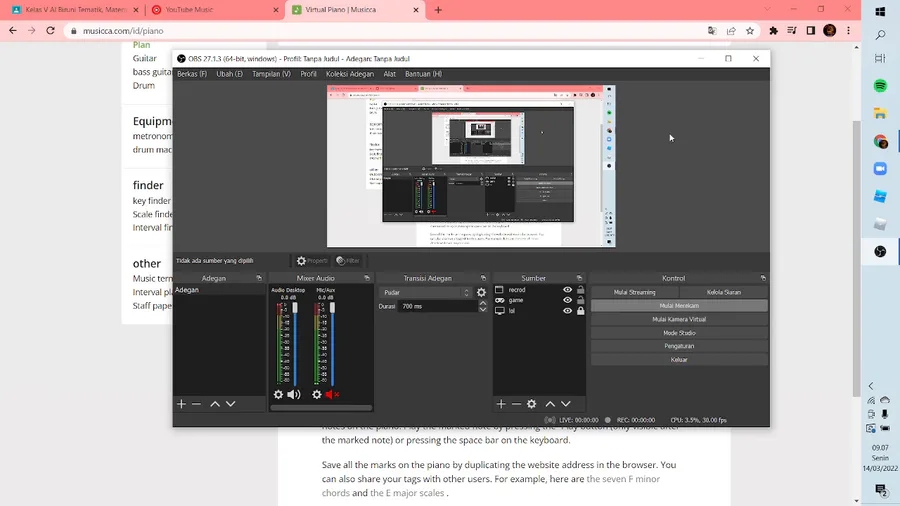Undock the Sumber panel
The height and width of the screenshot is (506, 900).
coord(579,278)
